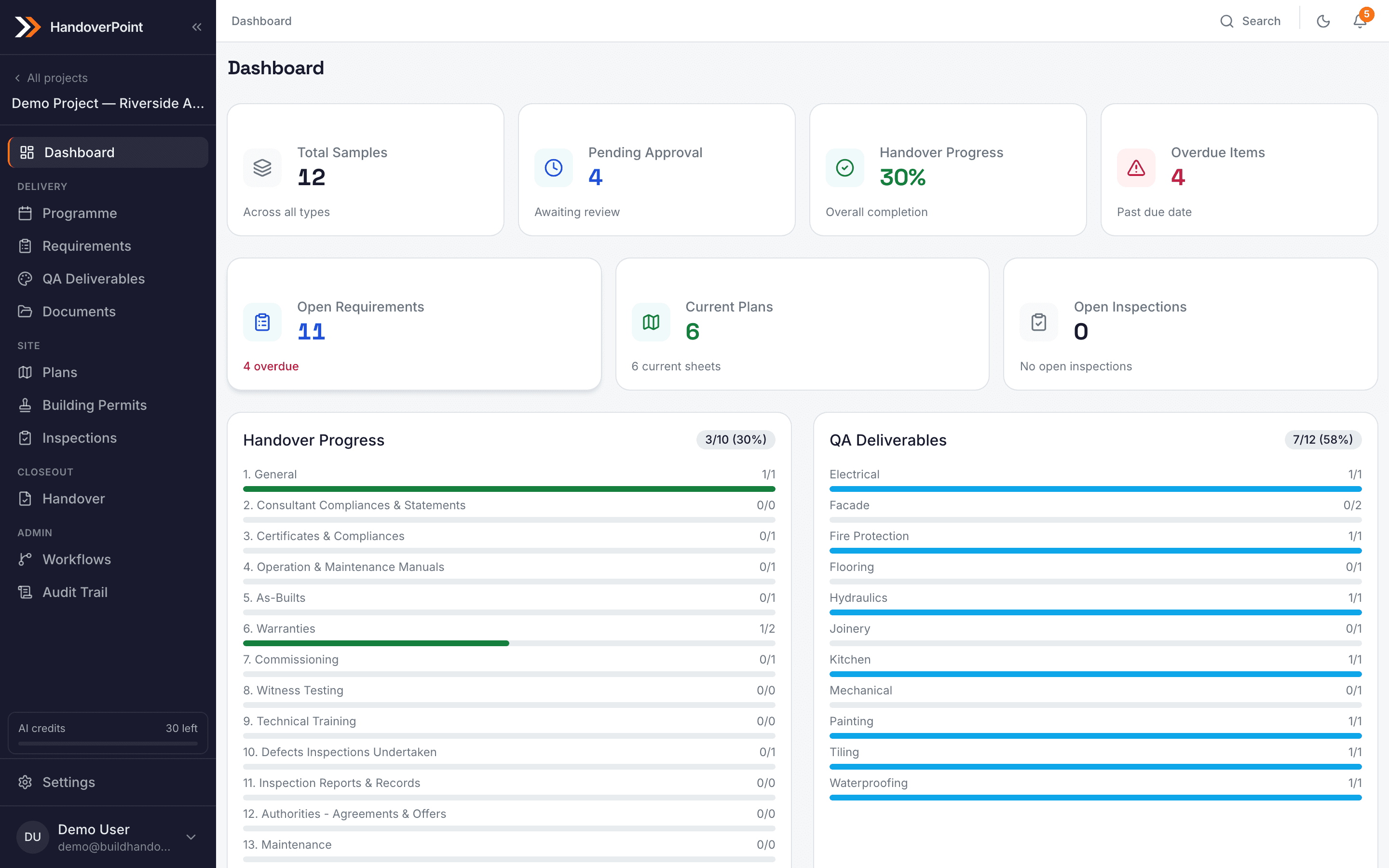
Task: Toggle dark mode with moon icon
Action: (1323, 21)
